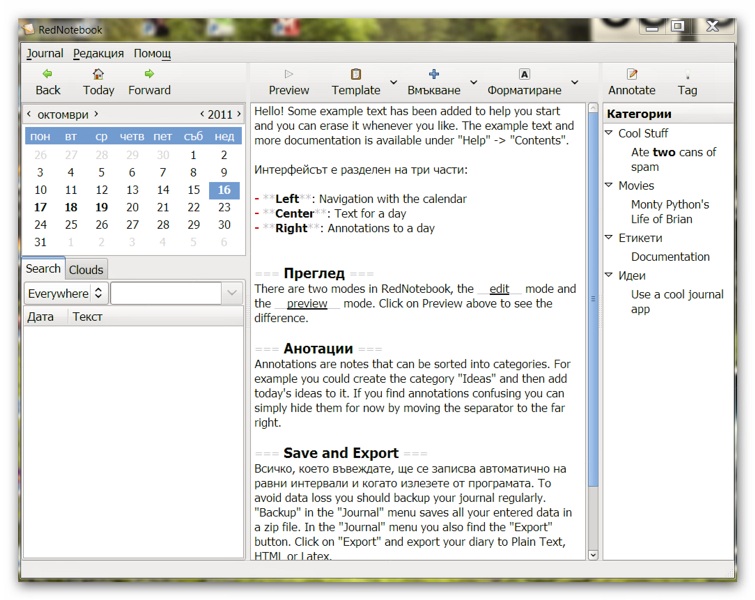Click the bold word 'Center' in text

pos(294,213)
